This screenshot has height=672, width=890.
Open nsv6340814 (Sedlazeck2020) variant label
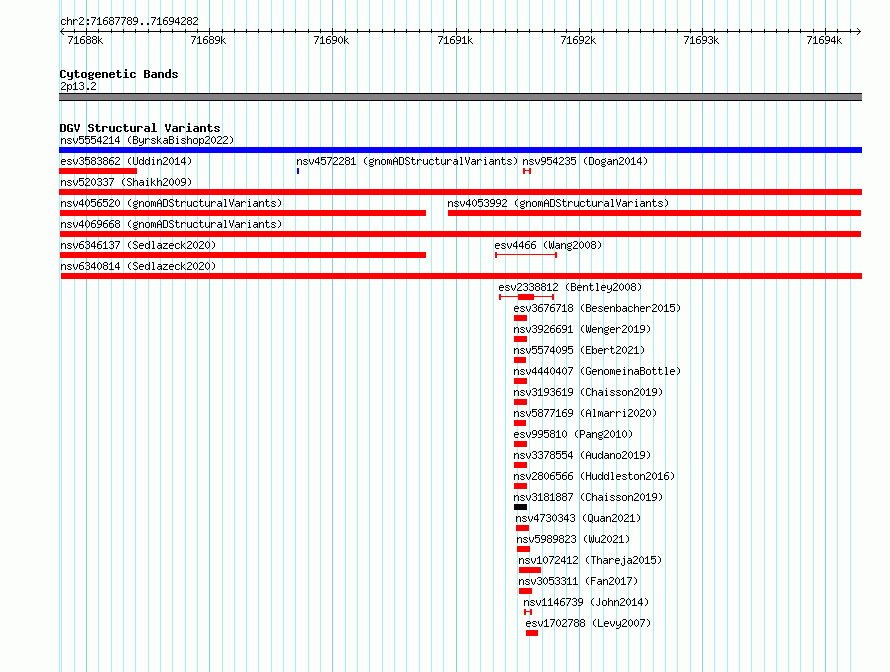138,266
